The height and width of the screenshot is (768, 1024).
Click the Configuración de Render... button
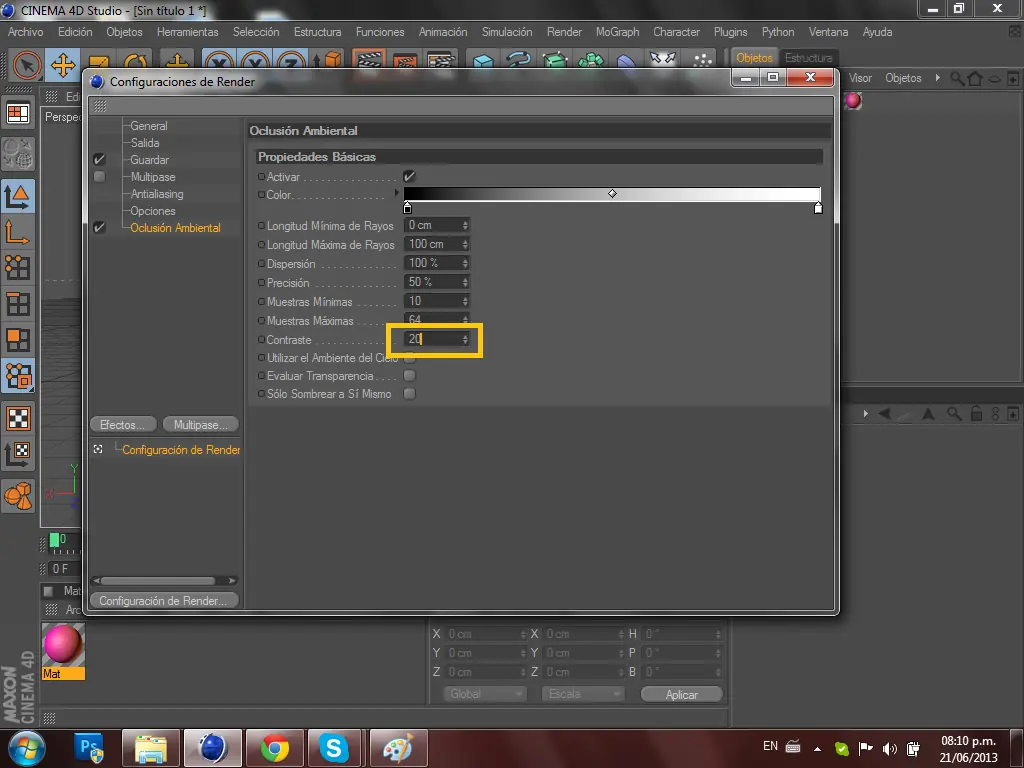[164, 600]
